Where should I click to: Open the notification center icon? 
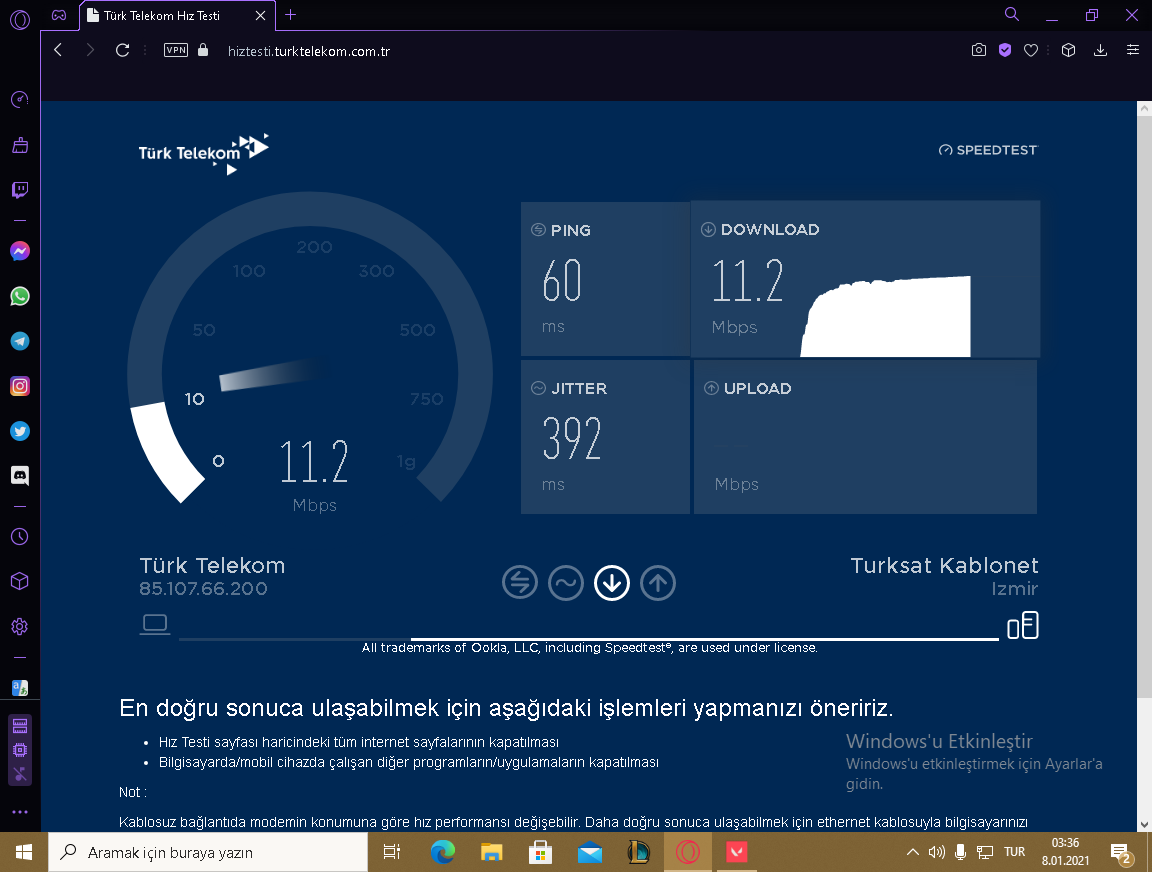1121,854
